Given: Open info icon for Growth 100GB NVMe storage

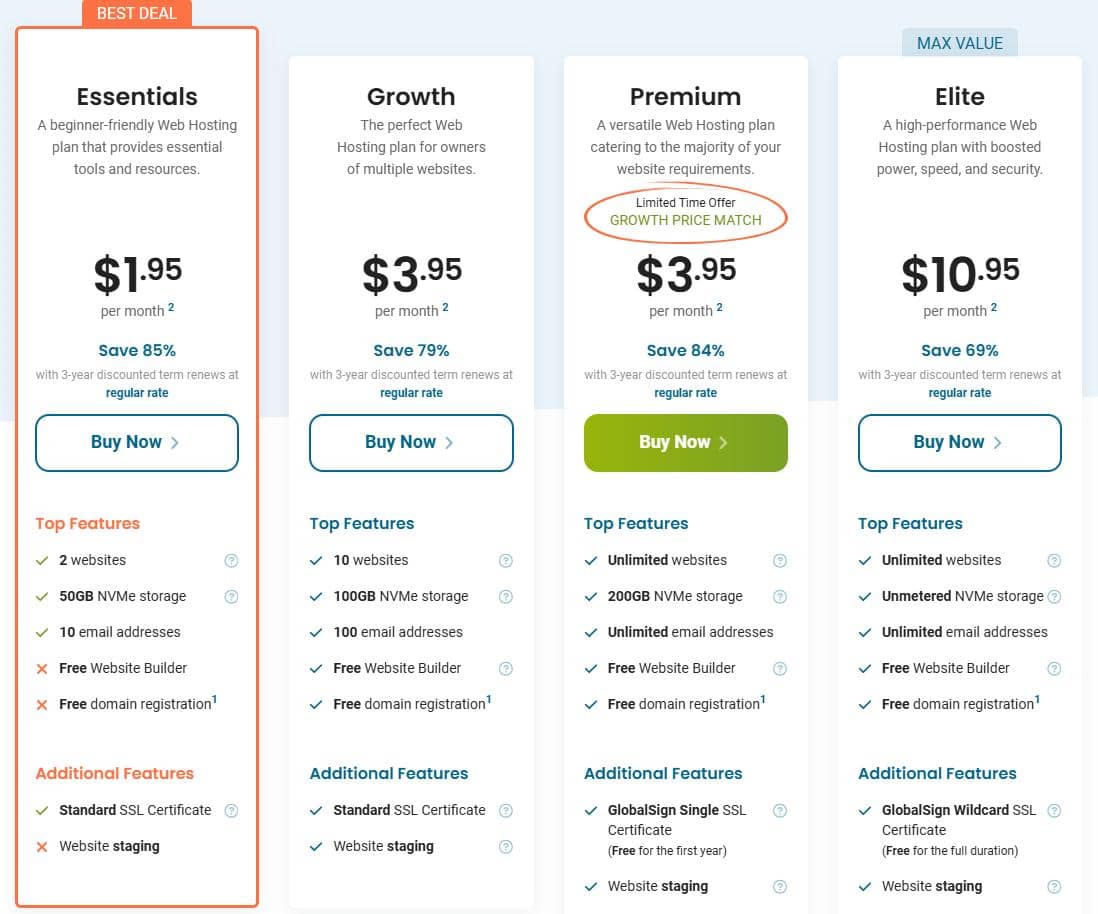Looking at the screenshot, I should [506, 596].
